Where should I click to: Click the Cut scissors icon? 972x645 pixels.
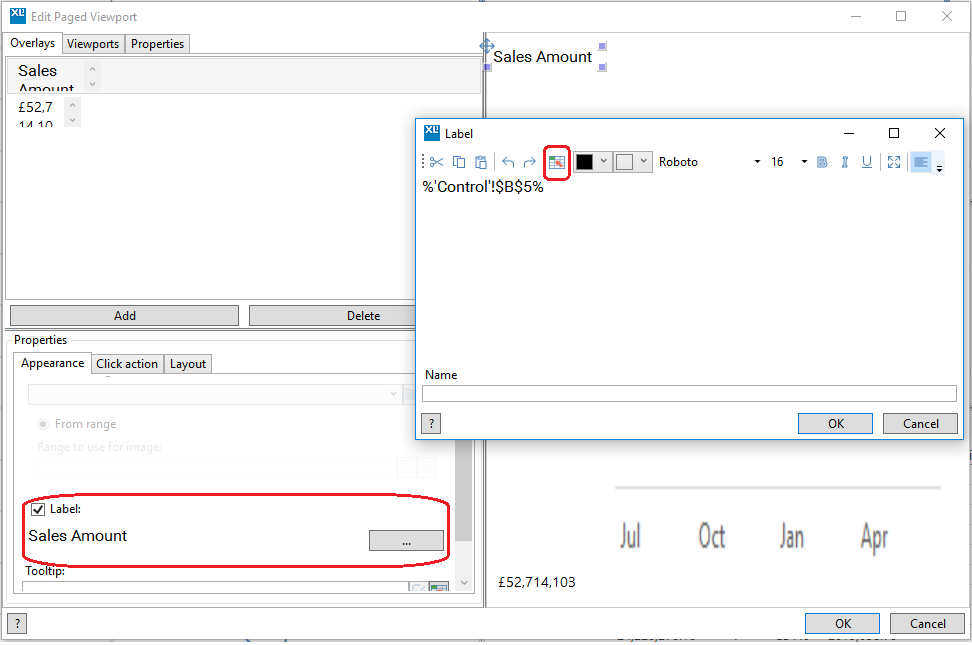coord(436,162)
